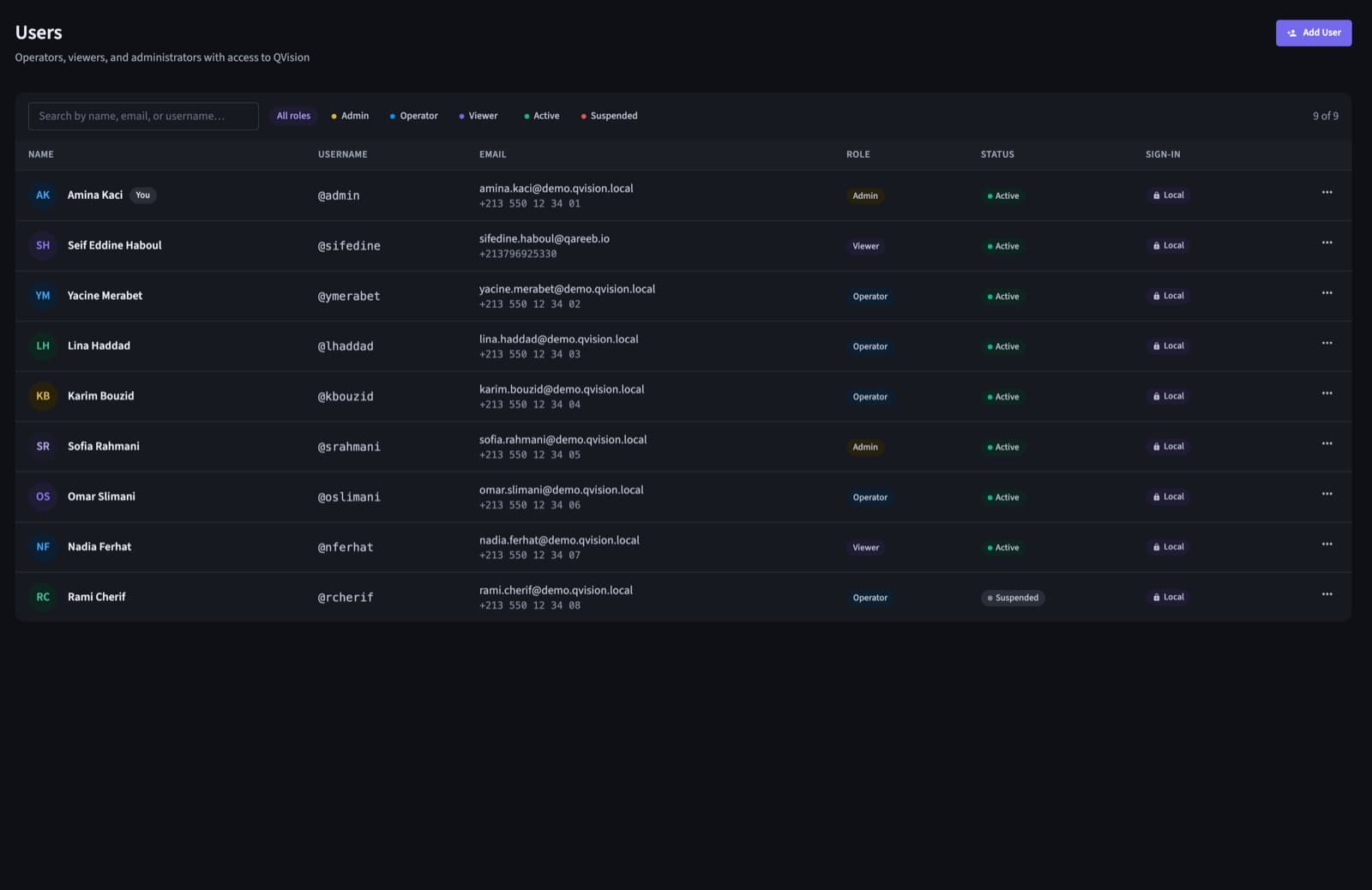1372x890 pixels.
Task: Open actions menu for Nadia Ferhat
Action: pyautogui.click(x=1327, y=544)
